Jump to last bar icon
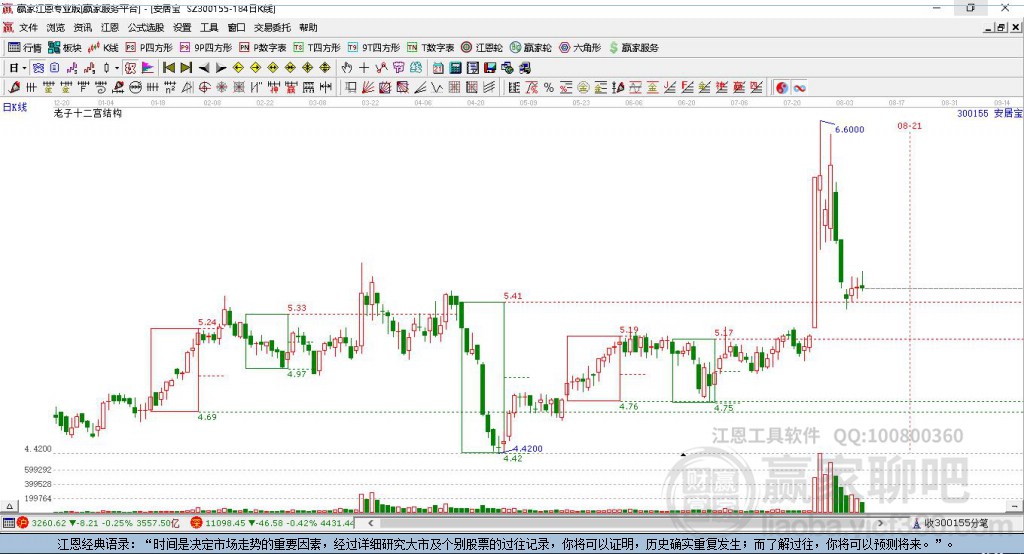This screenshot has width=1024, height=554. tap(186, 68)
